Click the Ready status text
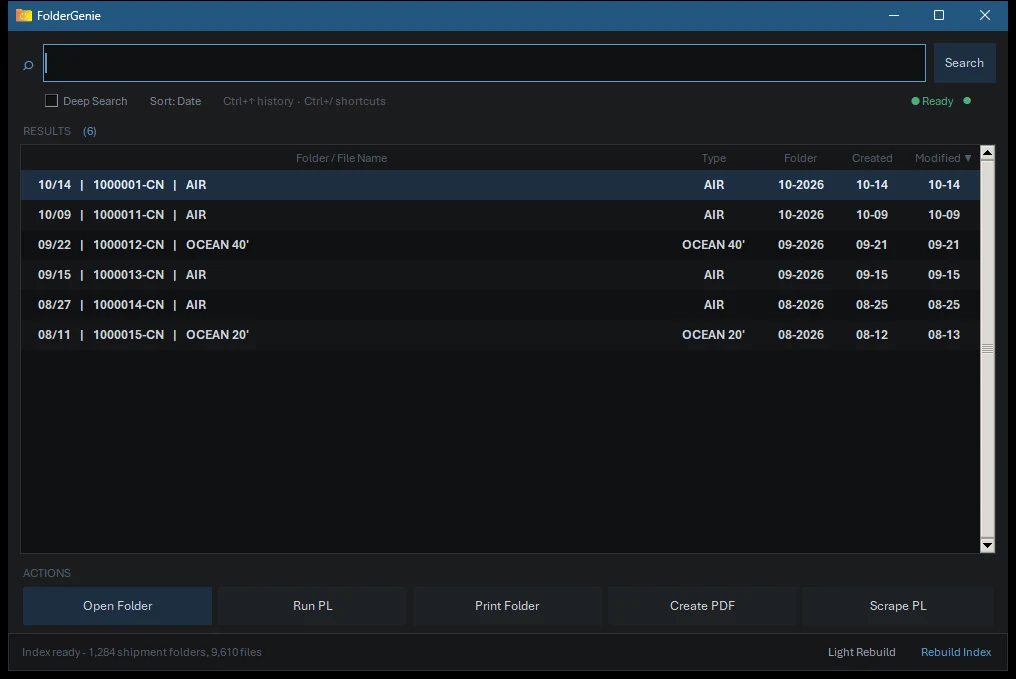Viewport: 1016px width, 679px height. [937, 101]
